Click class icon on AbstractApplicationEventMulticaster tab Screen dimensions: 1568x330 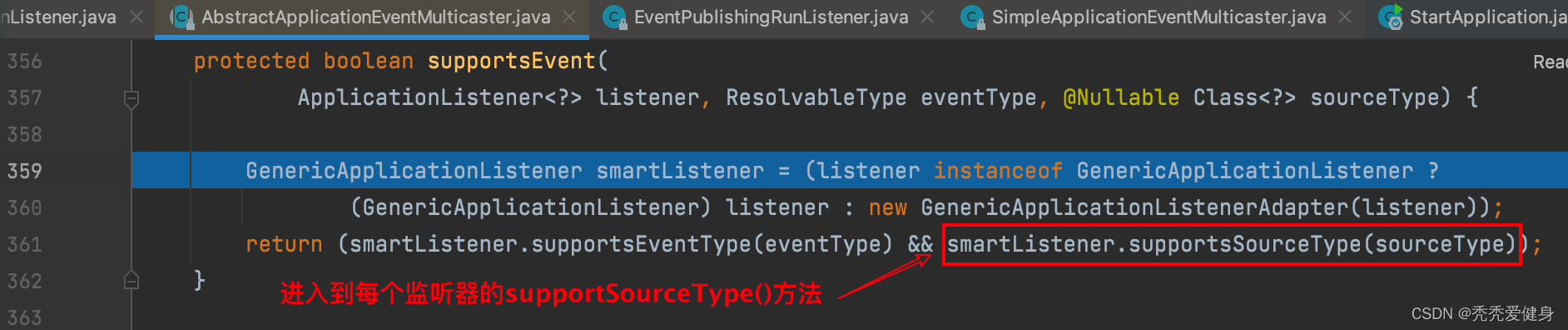[181, 17]
